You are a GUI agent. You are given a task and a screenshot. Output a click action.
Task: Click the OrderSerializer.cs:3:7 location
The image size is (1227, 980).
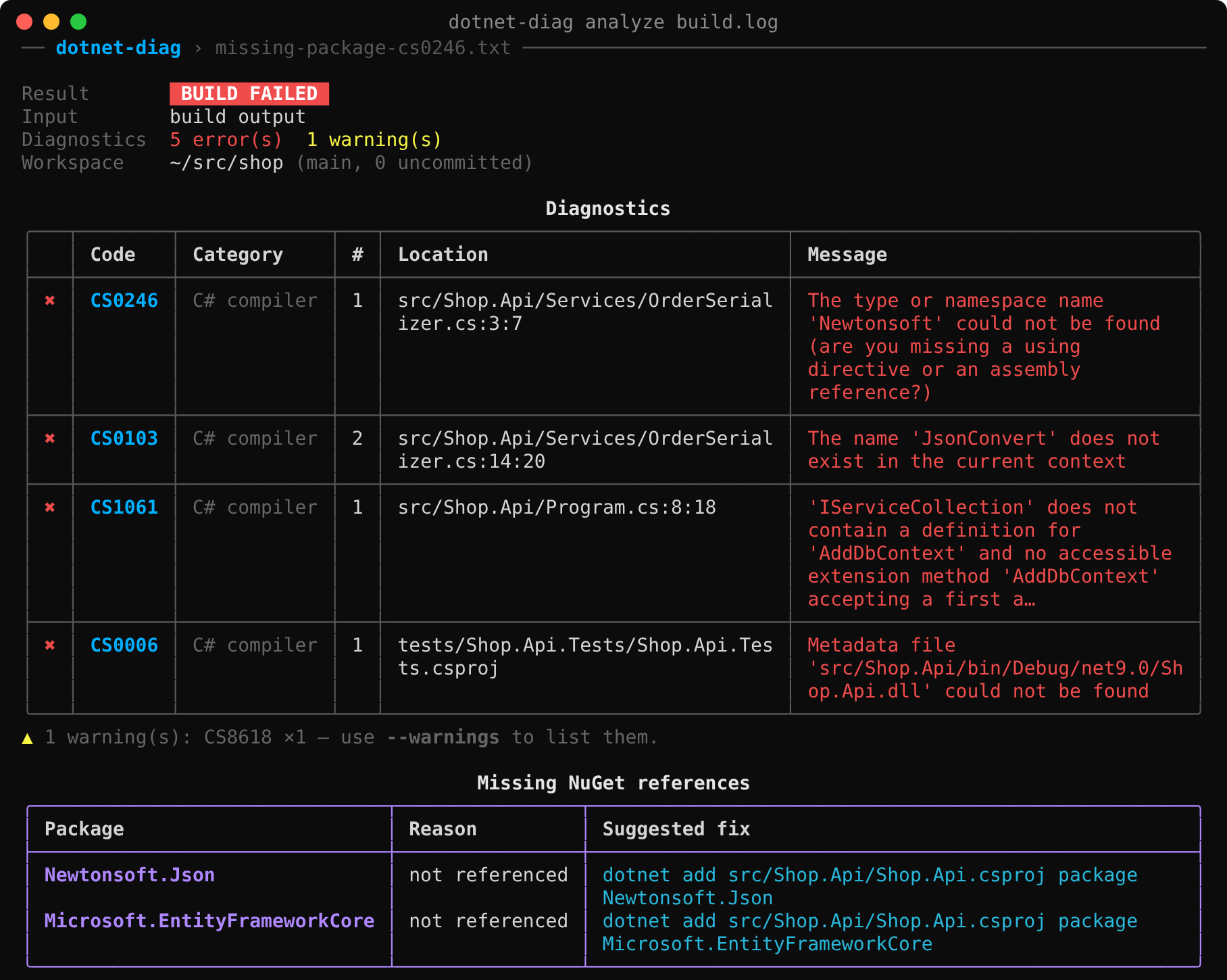[x=585, y=312]
